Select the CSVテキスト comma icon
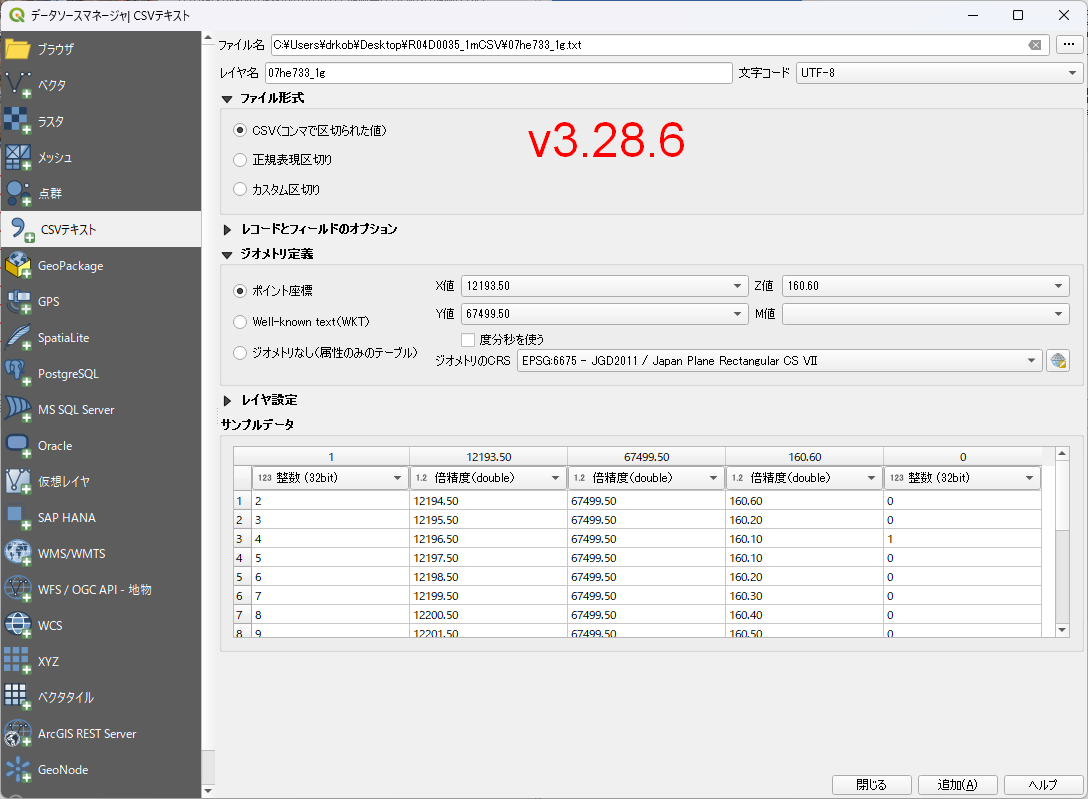The image size is (1088, 799). click(21, 230)
